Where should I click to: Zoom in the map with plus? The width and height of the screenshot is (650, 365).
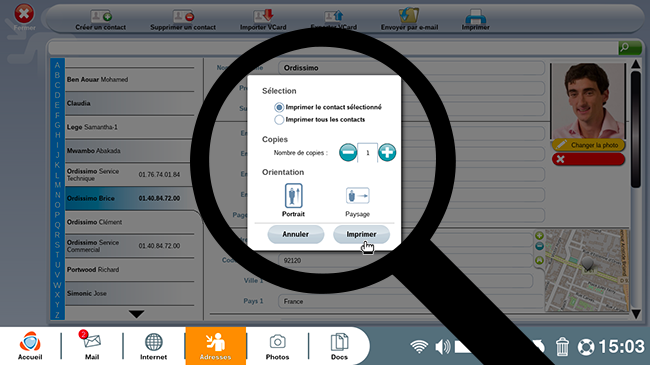click(x=539, y=236)
